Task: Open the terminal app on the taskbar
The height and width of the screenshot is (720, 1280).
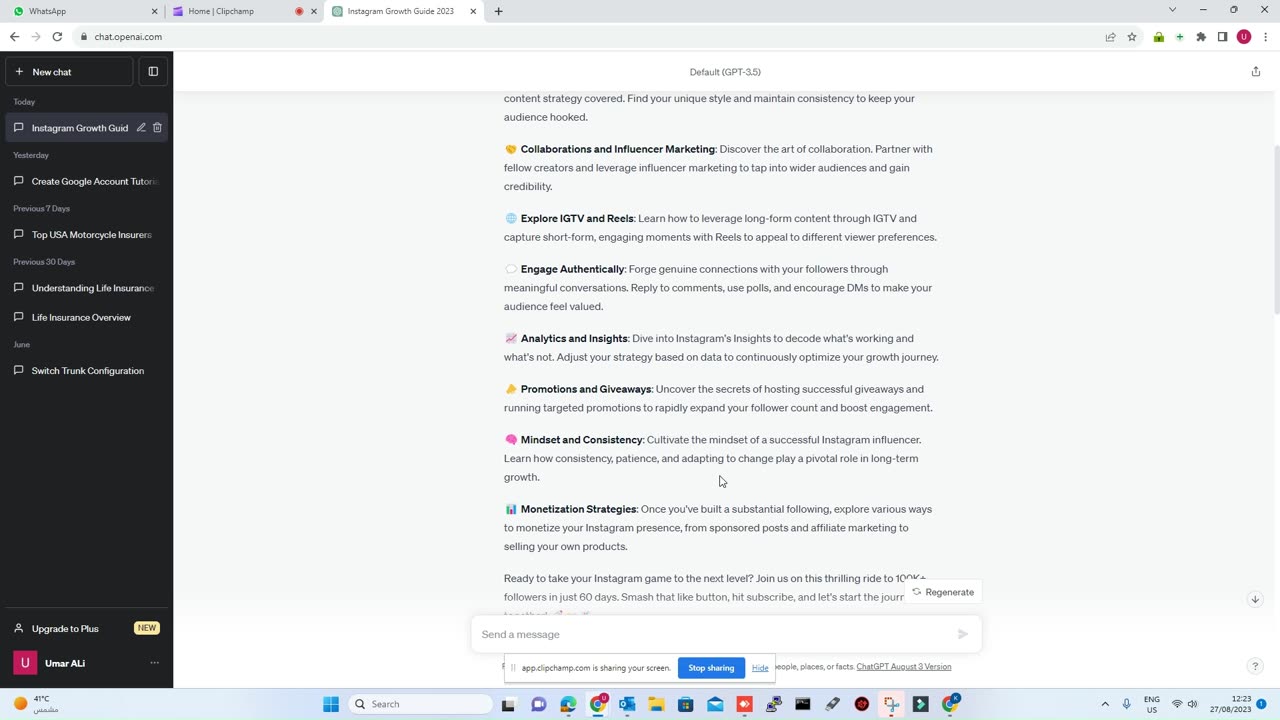Action: coord(803,704)
